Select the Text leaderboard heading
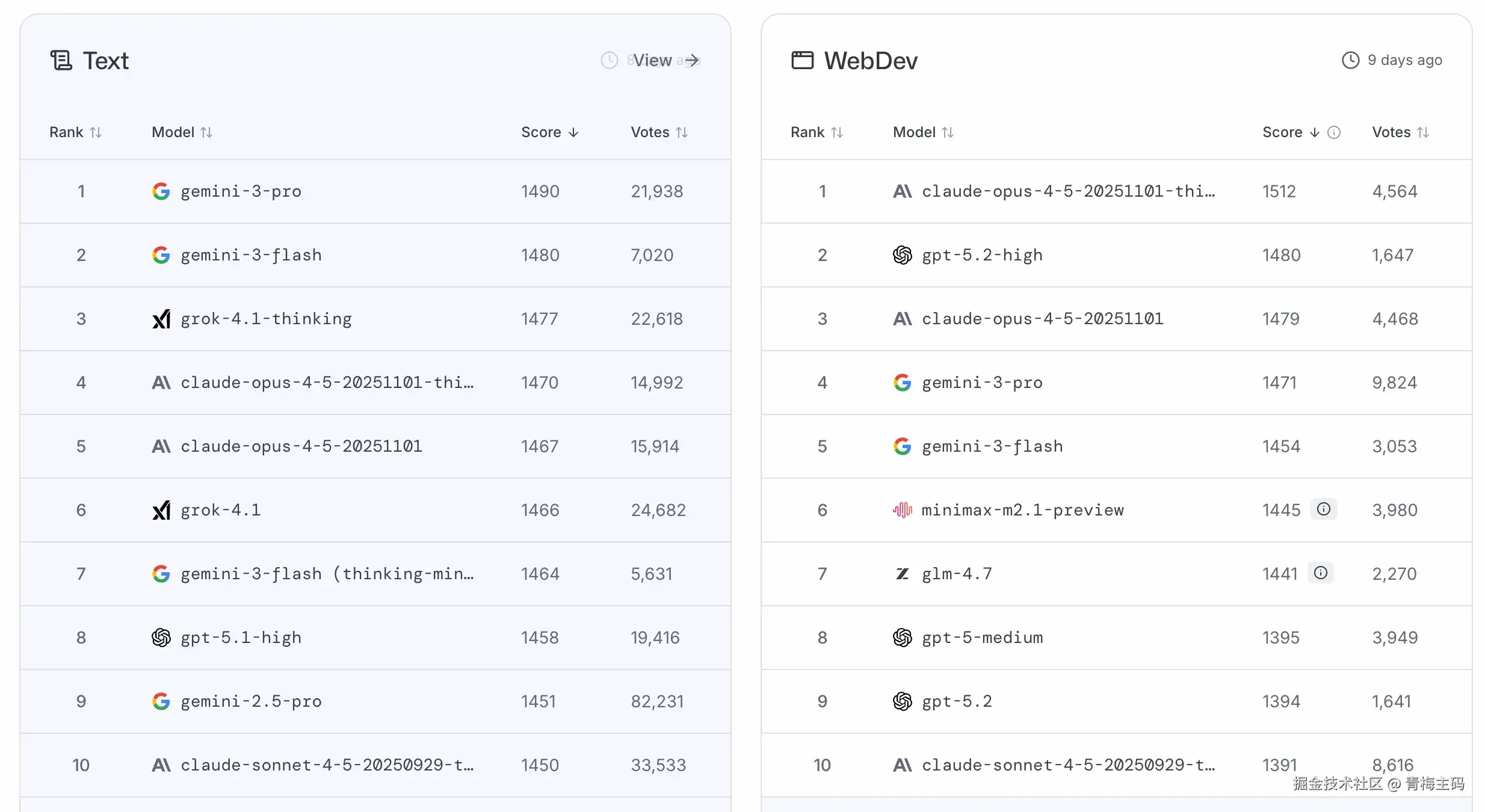Screen dimensions: 1485x812 [x=106, y=61]
